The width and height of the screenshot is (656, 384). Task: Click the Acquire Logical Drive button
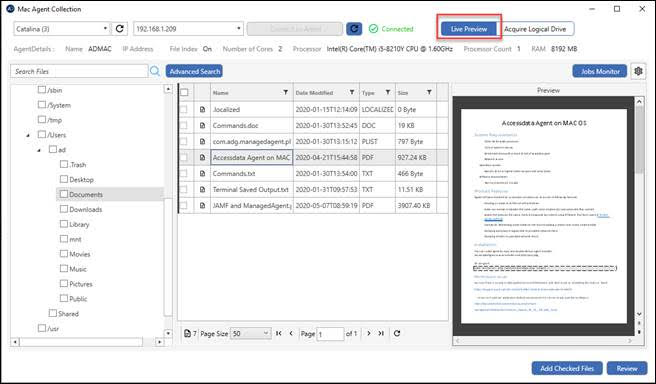[535, 29]
